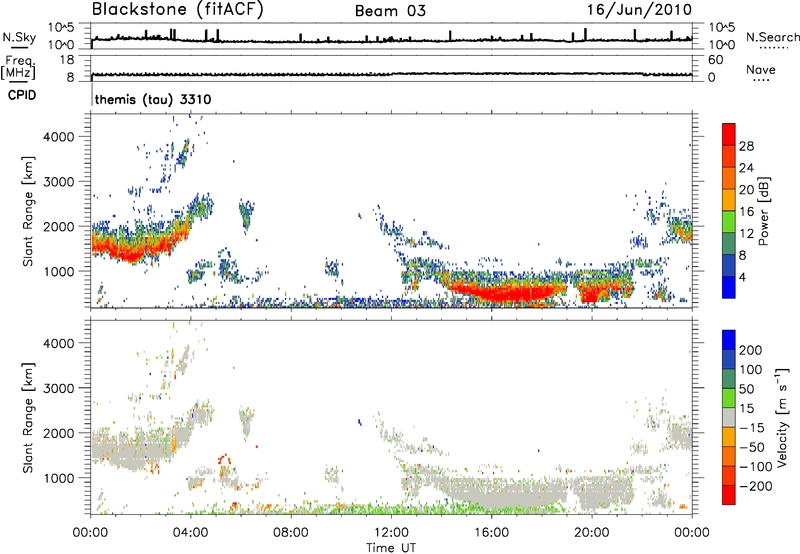Click the '12:00' time axis label

coord(391,533)
